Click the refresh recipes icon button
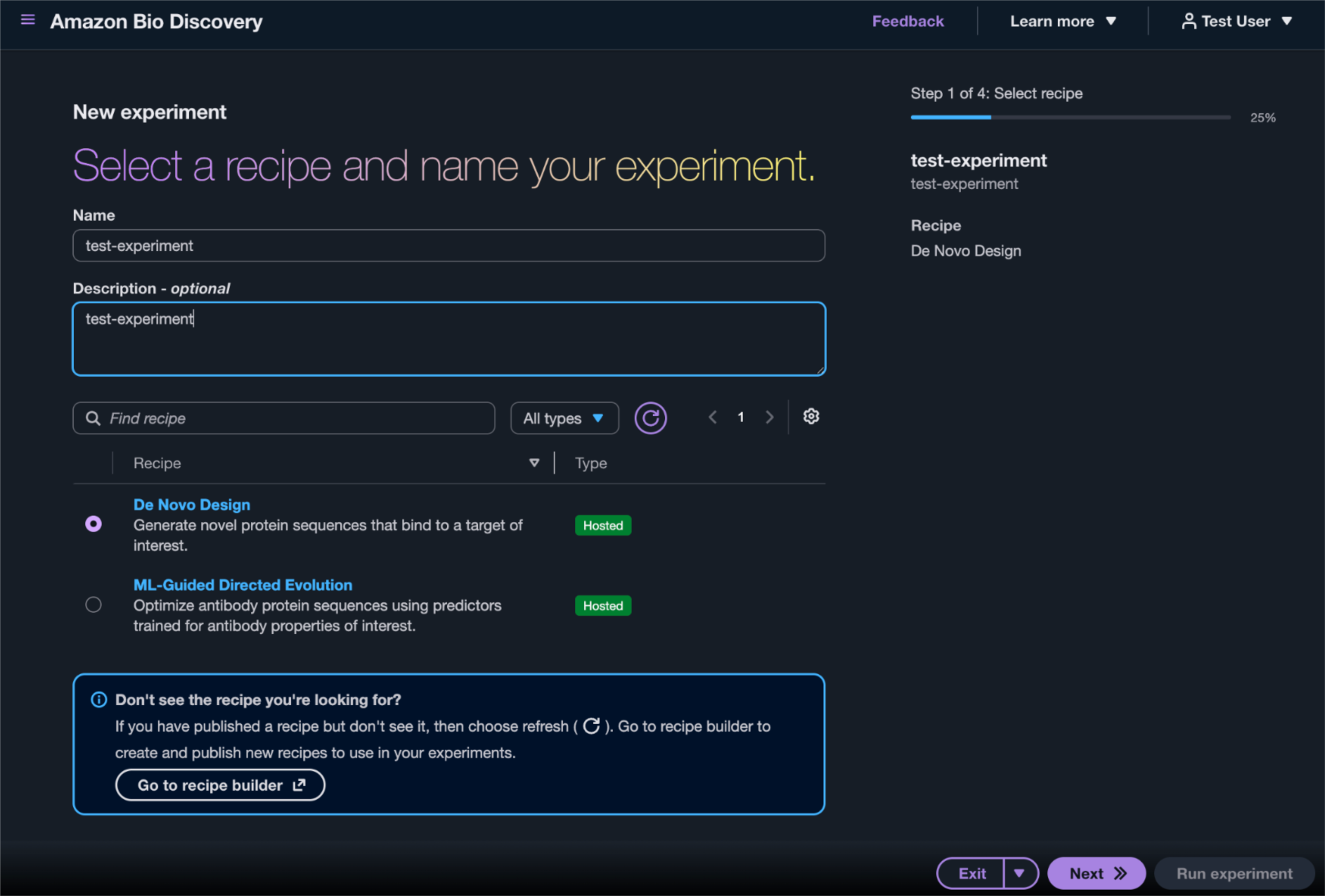Screen dimensions: 1325x896 [x=650, y=418]
